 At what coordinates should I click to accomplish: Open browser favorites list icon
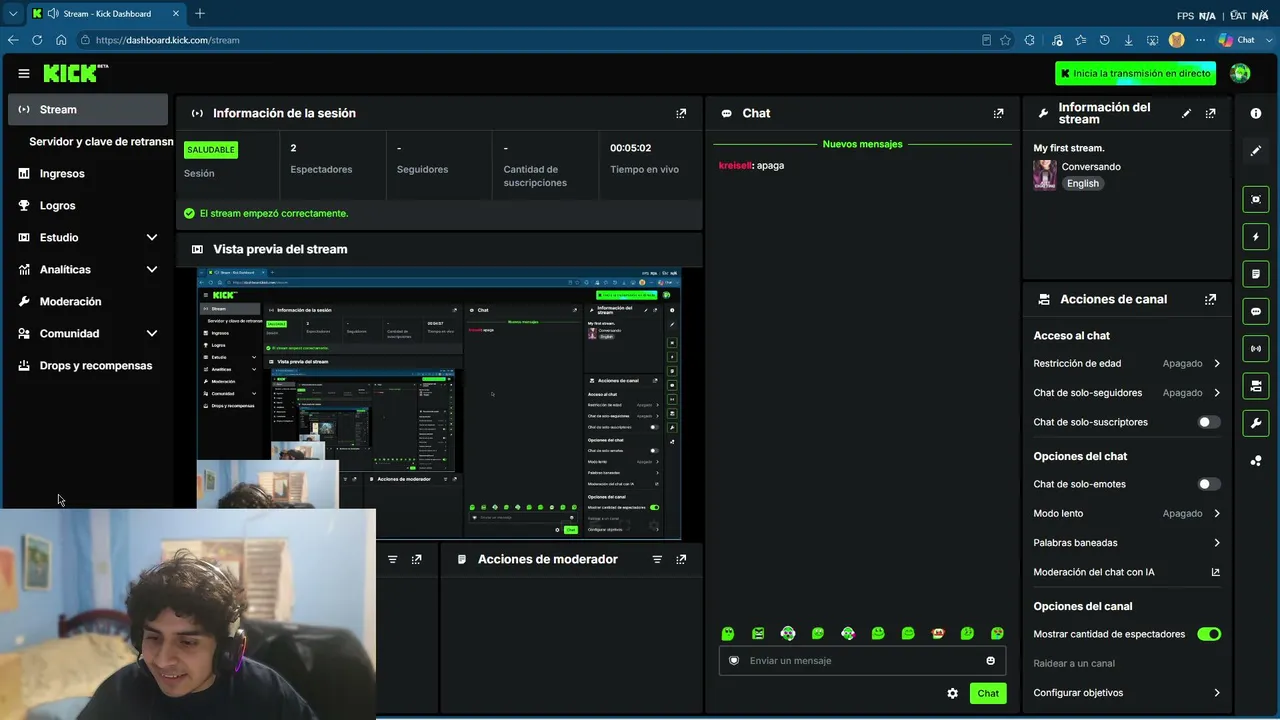(1080, 40)
